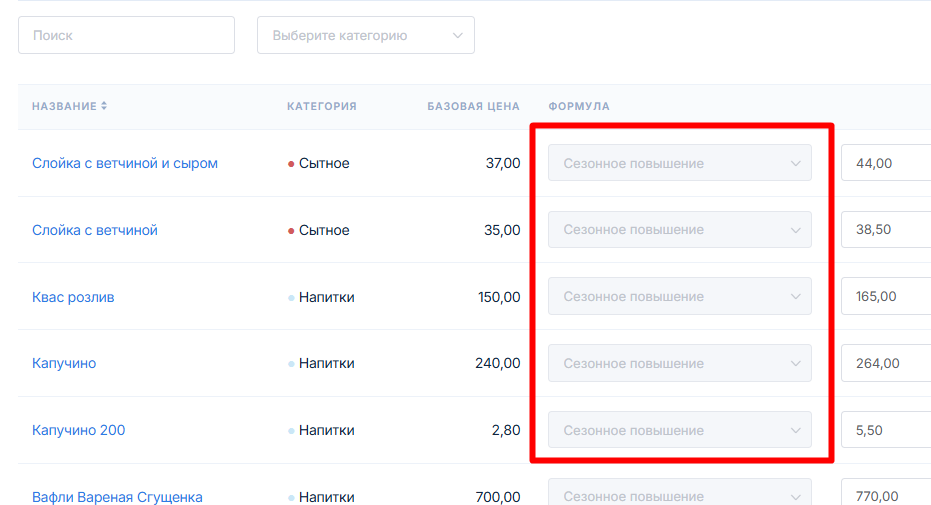Click the price field showing 44,00
Viewport: 931px width, 505px height.
(x=885, y=163)
